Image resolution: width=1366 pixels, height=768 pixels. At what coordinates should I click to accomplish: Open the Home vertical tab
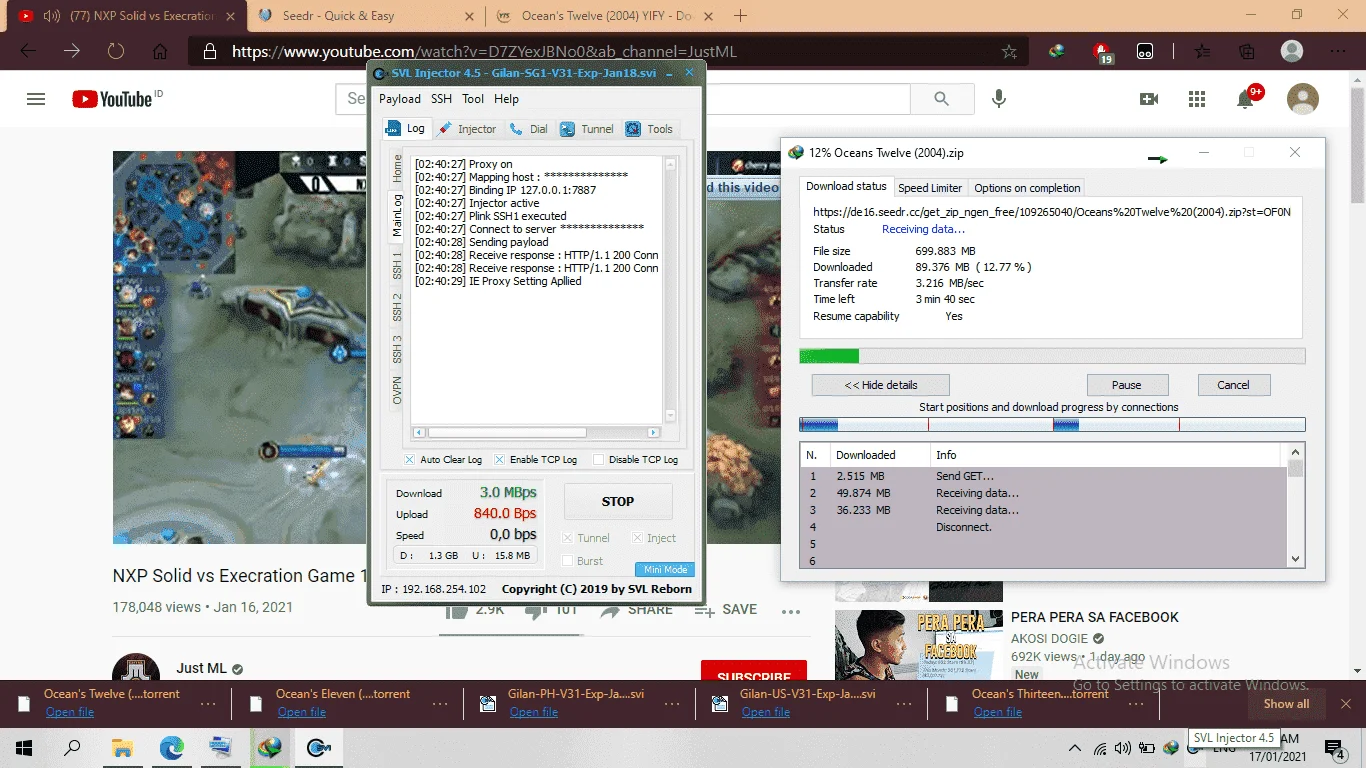point(397,167)
